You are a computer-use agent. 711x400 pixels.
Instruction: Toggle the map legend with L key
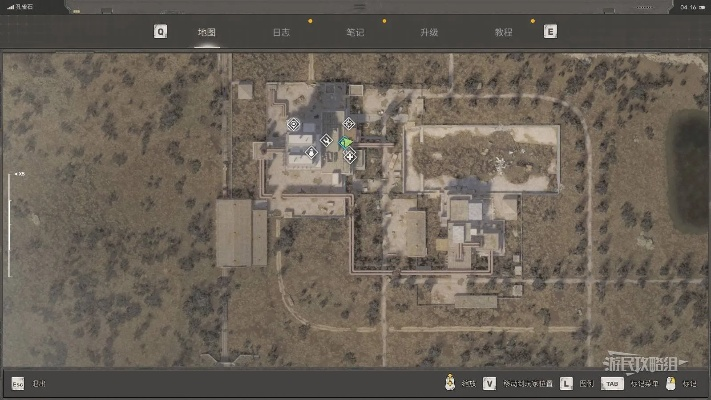pos(566,383)
